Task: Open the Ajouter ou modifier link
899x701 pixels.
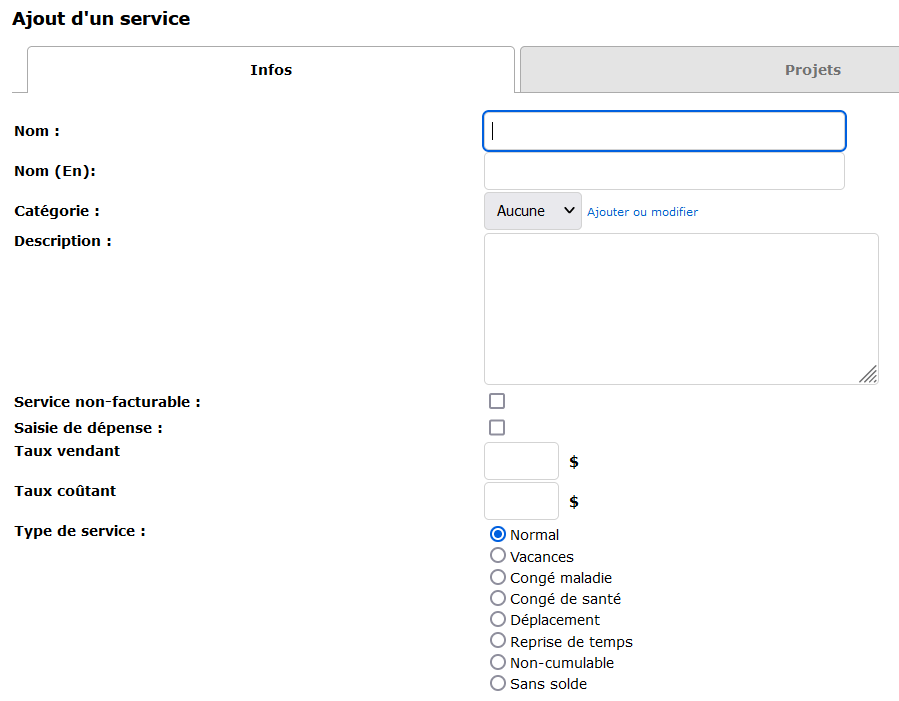Action: point(642,212)
